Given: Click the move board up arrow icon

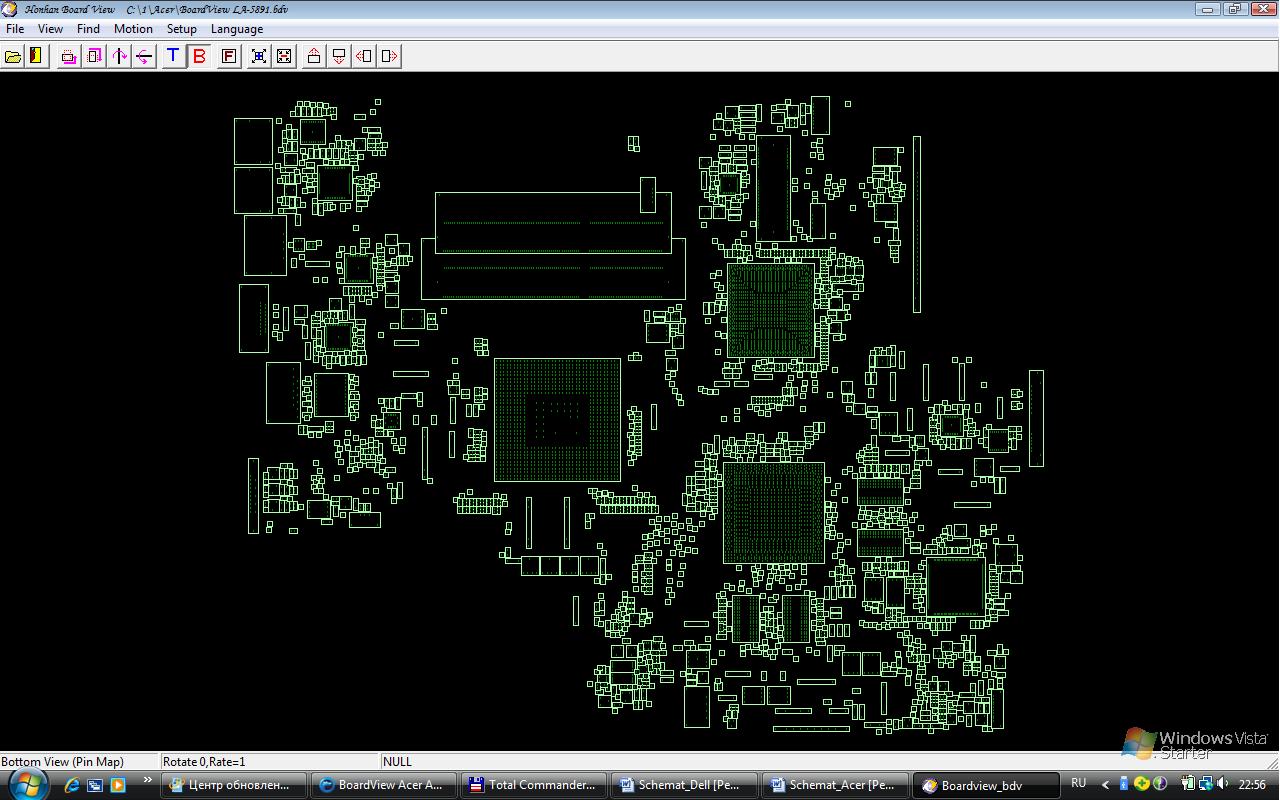Looking at the screenshot, I should coord(314,56).
